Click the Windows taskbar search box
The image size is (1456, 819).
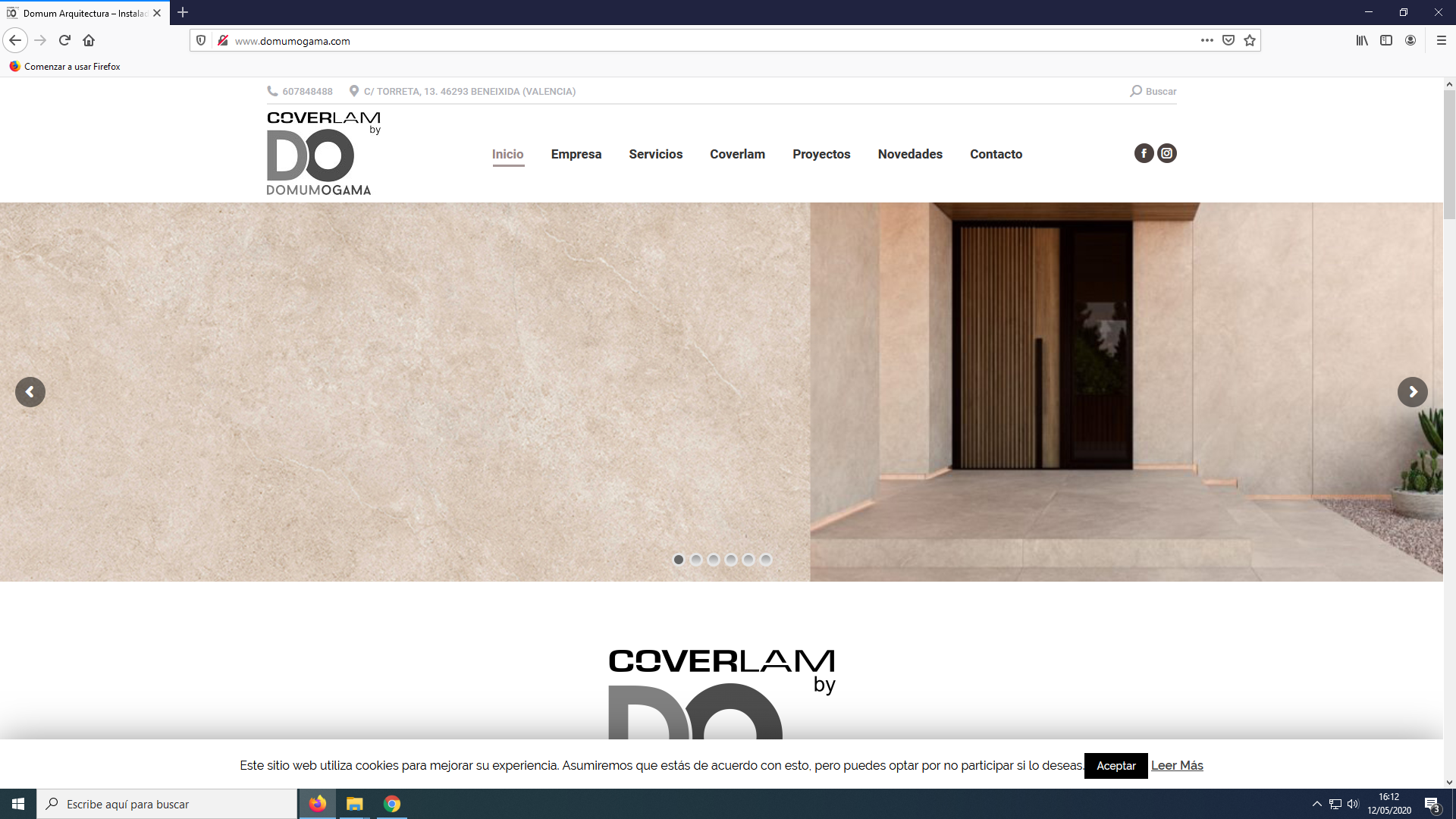coord(167,804)
